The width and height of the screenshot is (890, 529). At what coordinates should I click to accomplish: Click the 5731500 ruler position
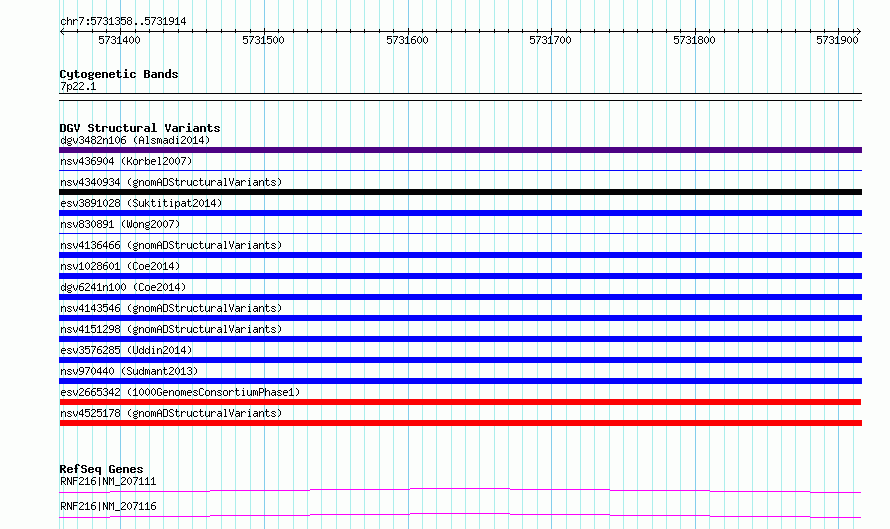[x=263, y=40]
